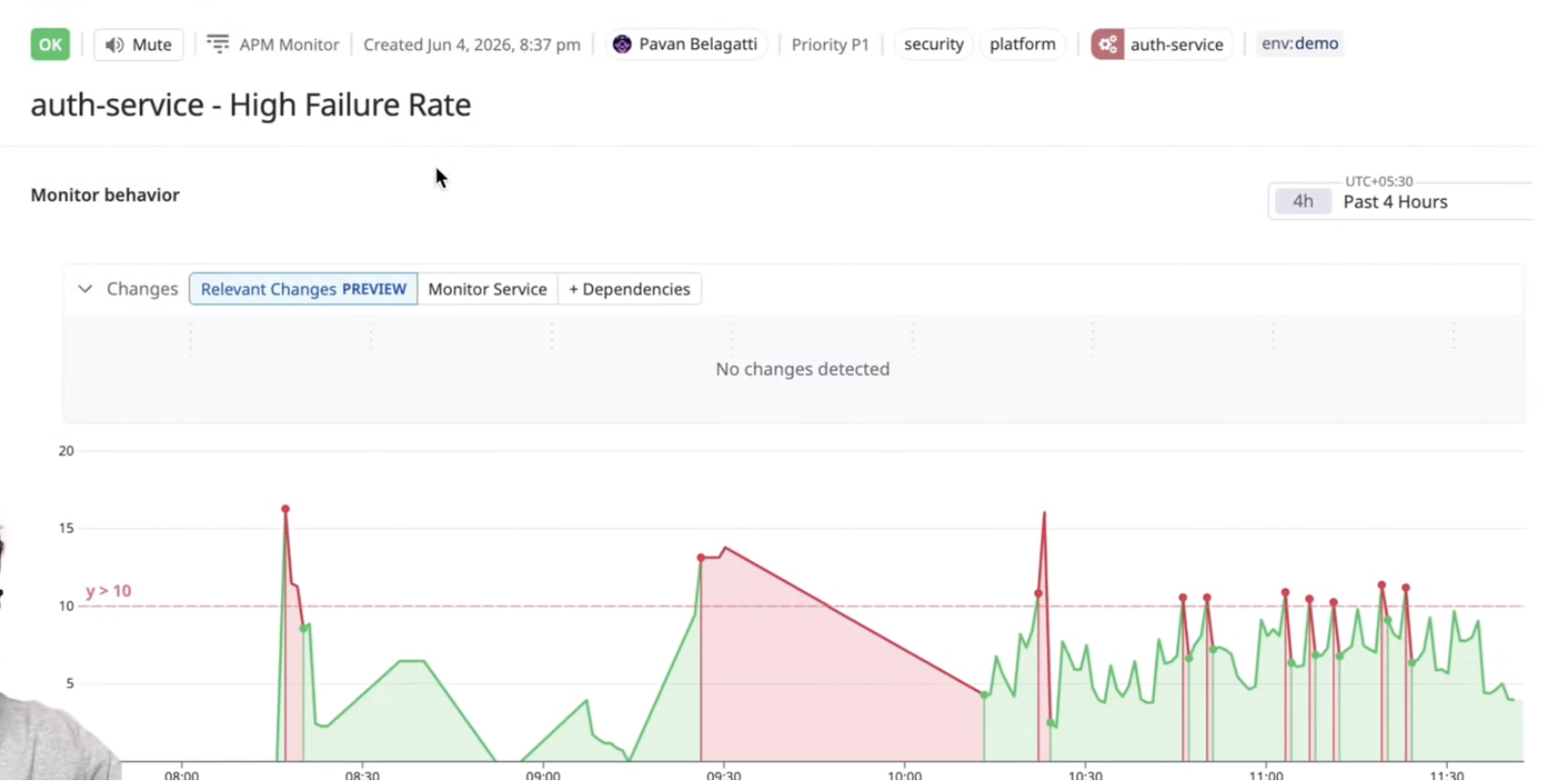The image size is (1557, 784).
Task: Collapse the Changes section chevron
Action: point(85,289)
